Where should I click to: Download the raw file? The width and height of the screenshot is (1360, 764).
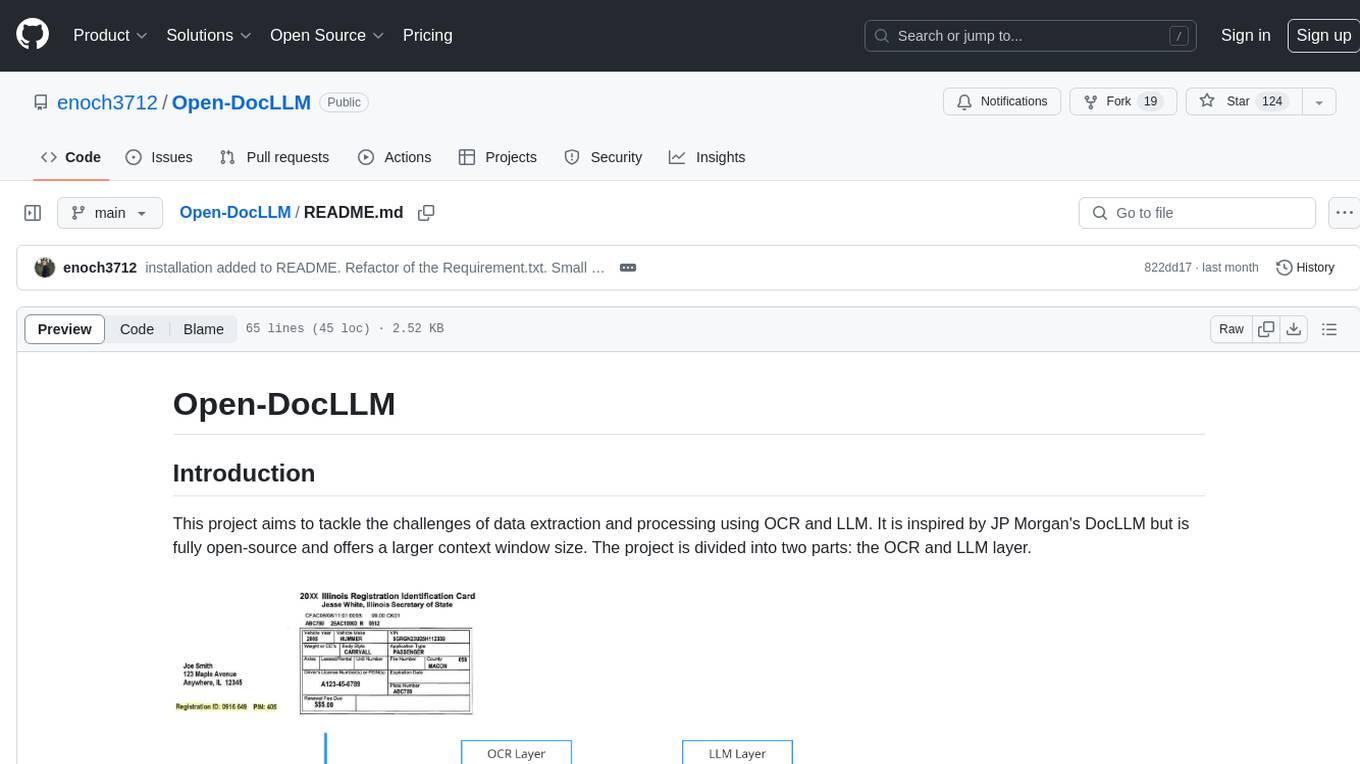coord(1293,329)
